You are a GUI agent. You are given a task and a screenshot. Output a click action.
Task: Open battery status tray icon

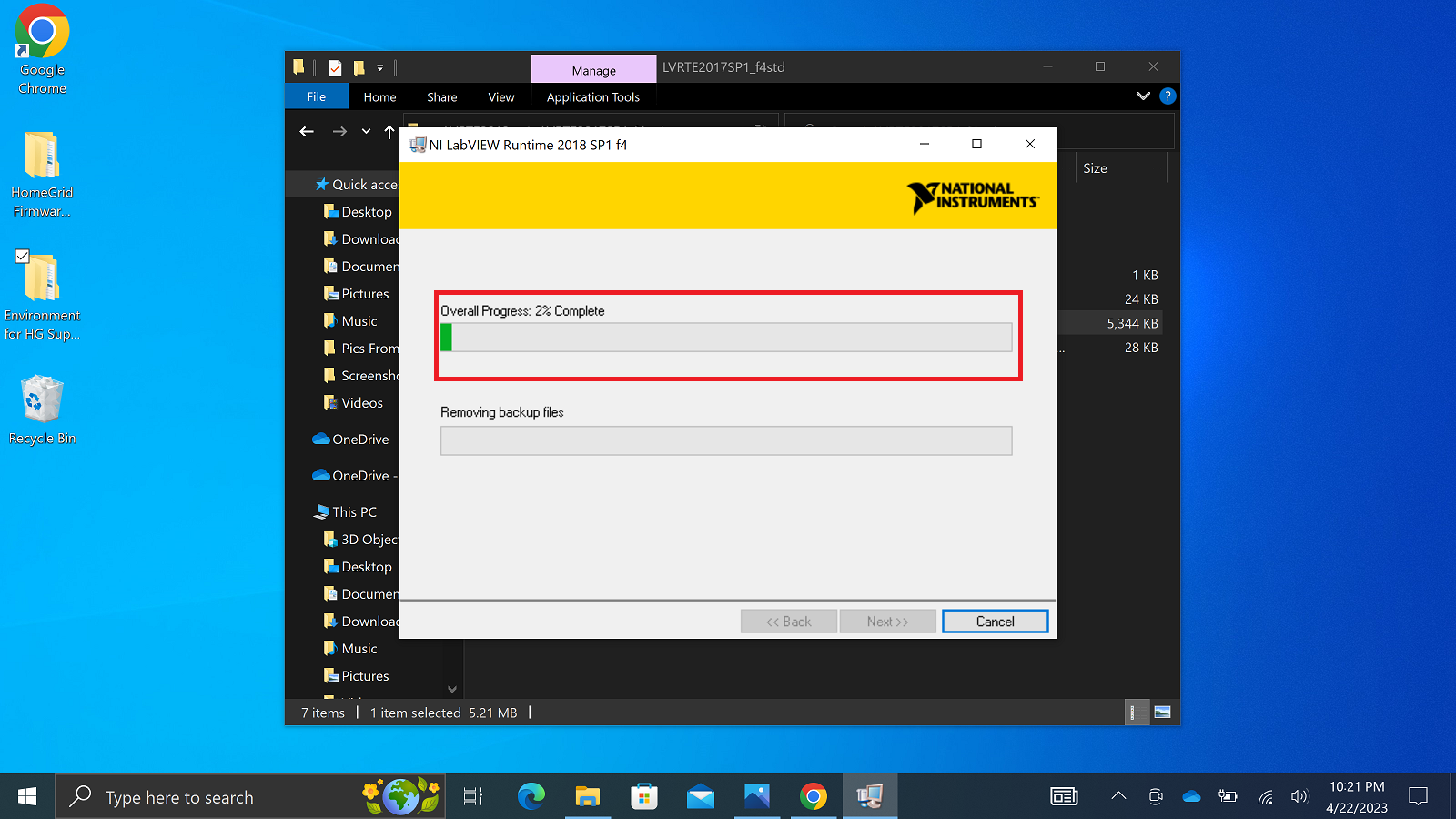(1228, 796)
